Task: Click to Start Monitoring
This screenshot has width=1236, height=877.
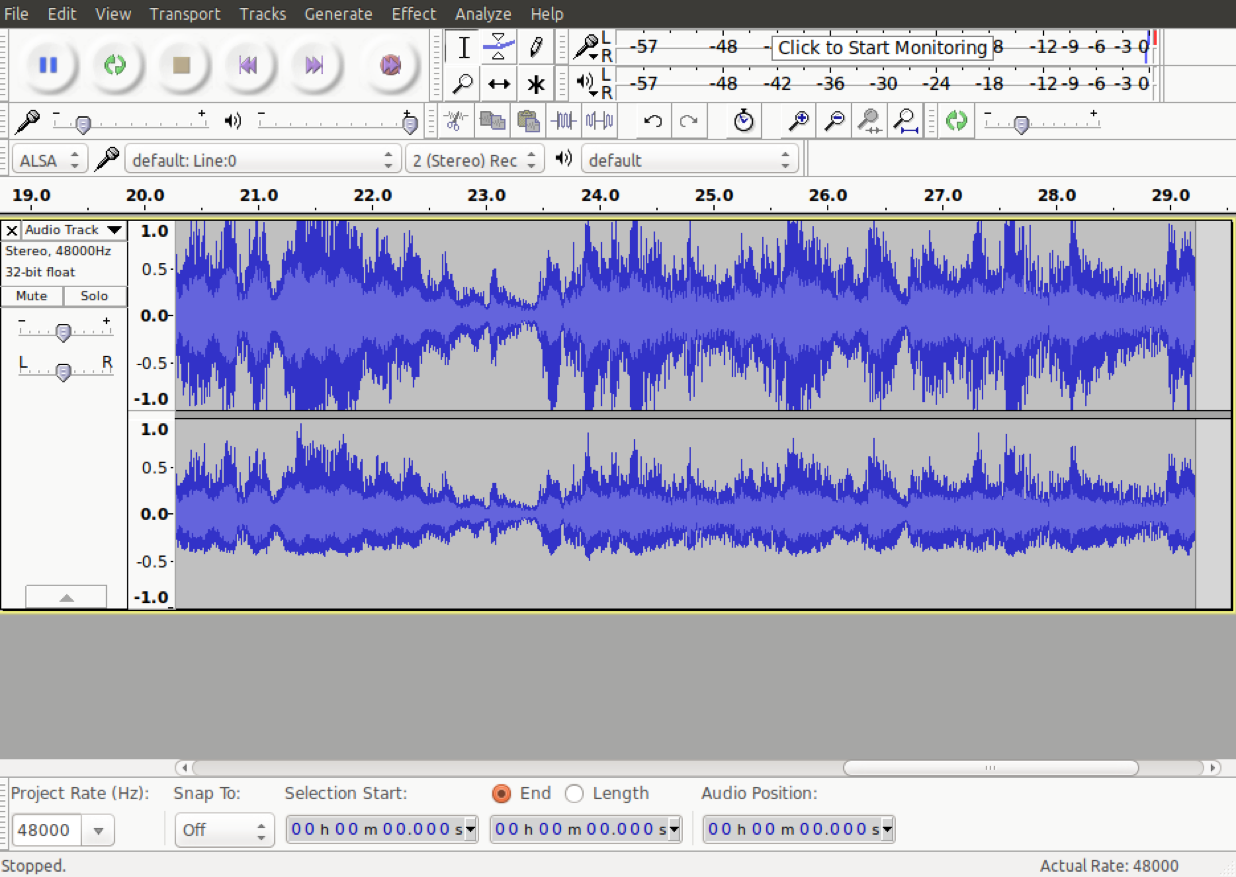Action: (881, 47)
